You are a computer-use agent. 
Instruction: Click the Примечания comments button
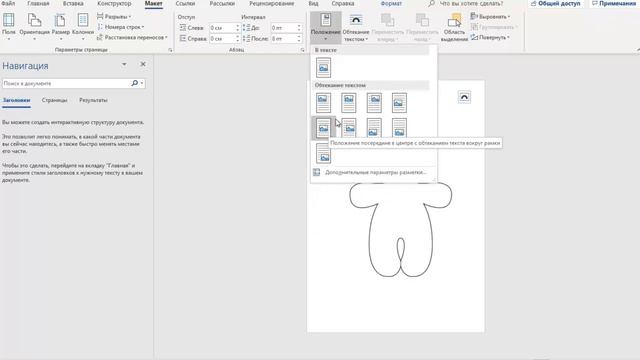(x=614, y=3)
